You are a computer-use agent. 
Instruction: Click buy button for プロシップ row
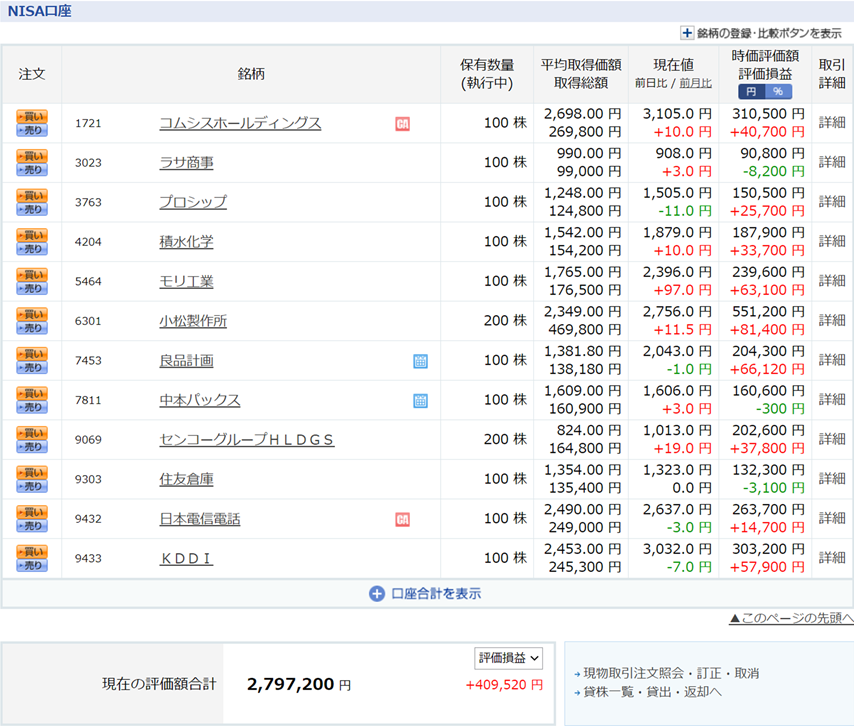pyautogui.click(x=32, y=196)
